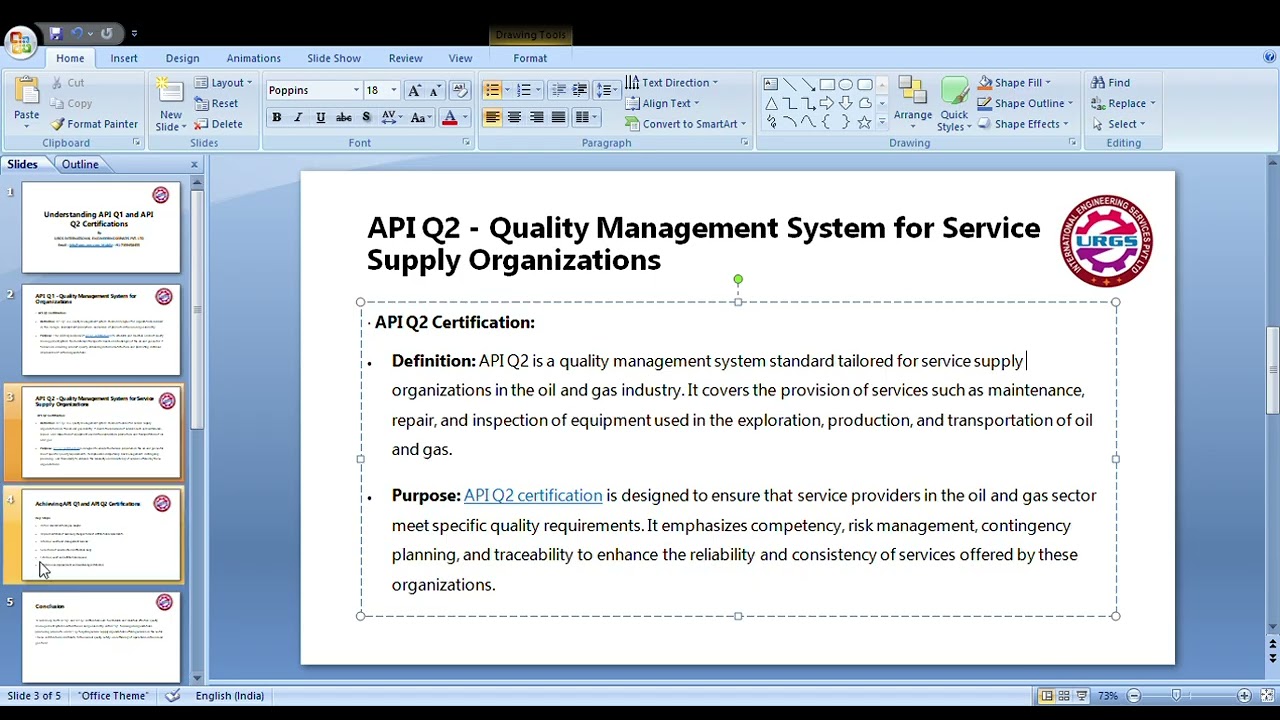
Task: Activate Format Painter
Action: click(95, 124)
